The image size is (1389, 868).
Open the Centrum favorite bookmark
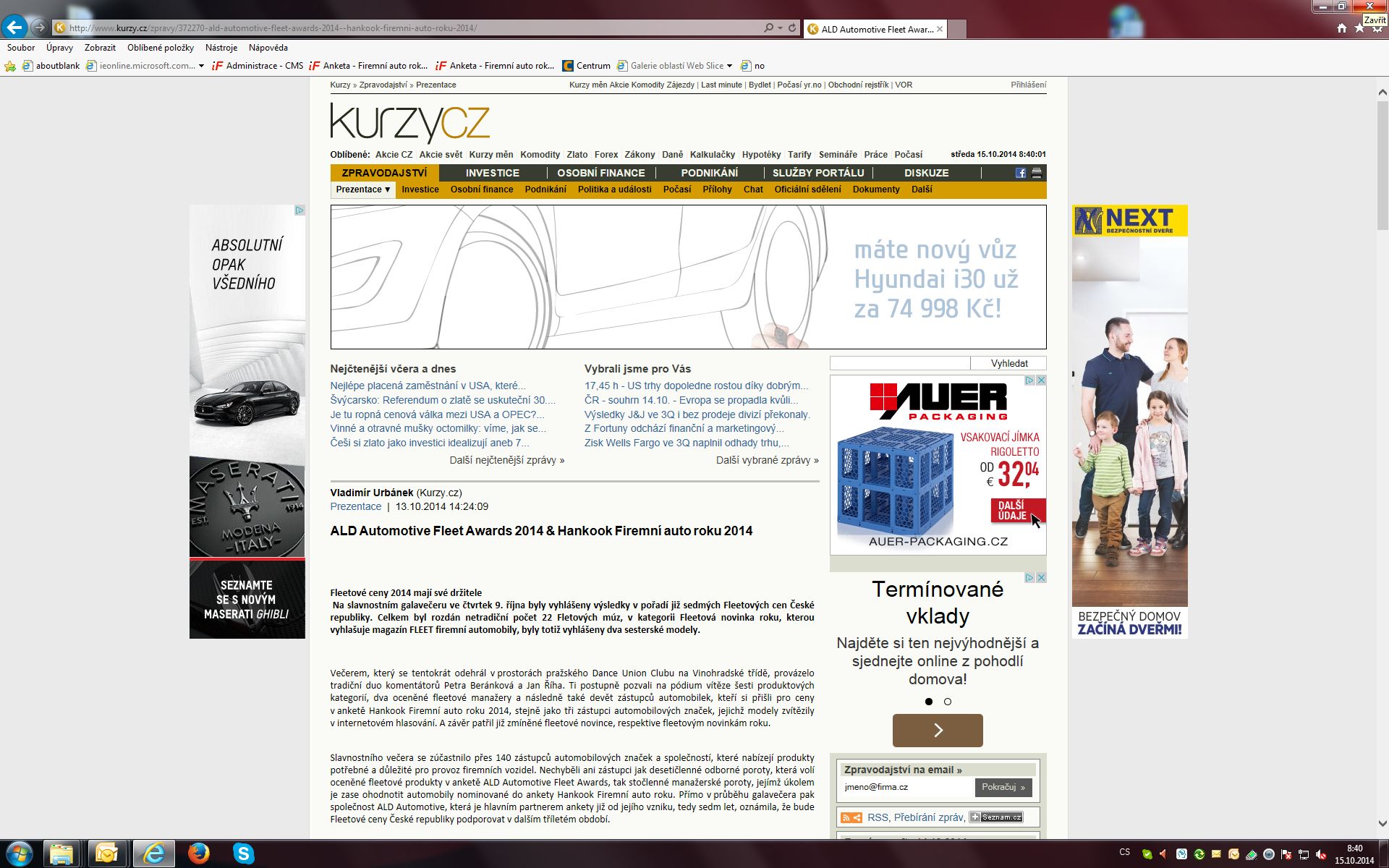(586, 66)
